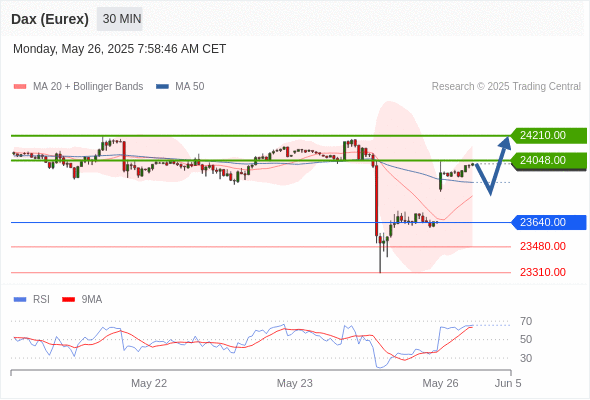Click the May 23 axis date
The width and height of the screenshot is (590, 400).
click(295, 383)
